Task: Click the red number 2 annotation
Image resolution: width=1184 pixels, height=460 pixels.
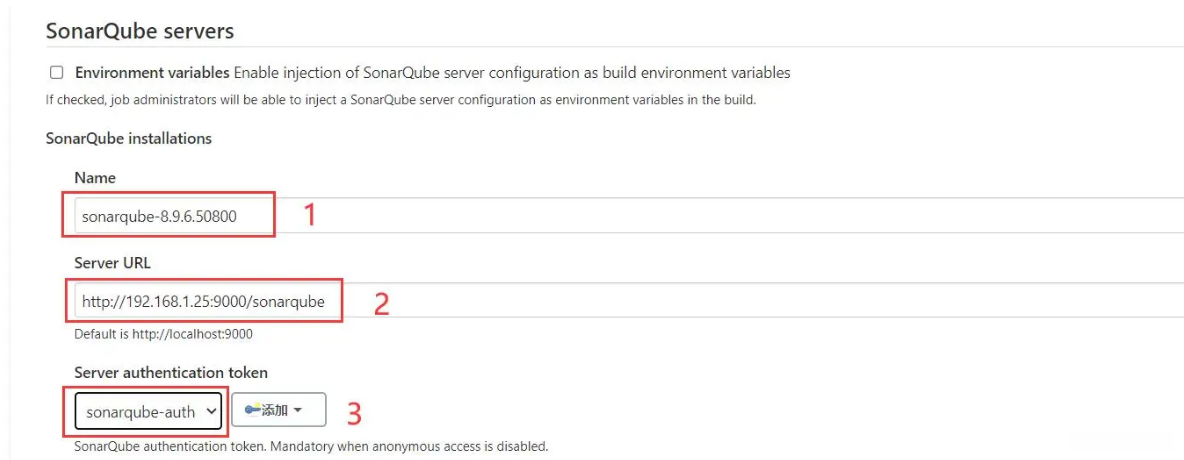Action: pos(381,304)
